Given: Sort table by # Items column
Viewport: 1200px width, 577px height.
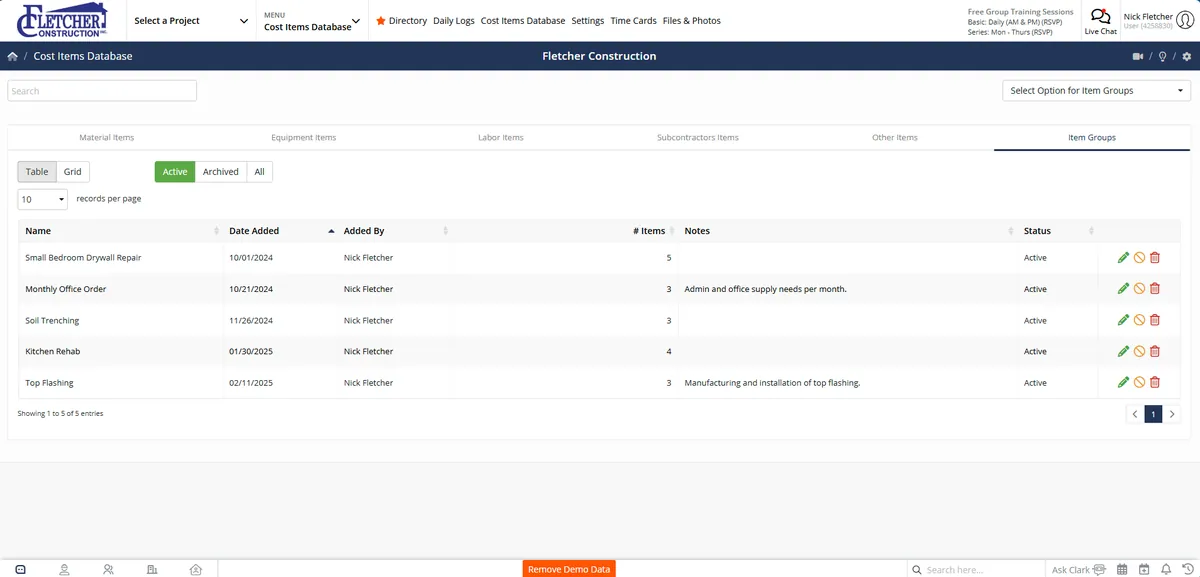Looking at the screenshot, I should point(564,231).
